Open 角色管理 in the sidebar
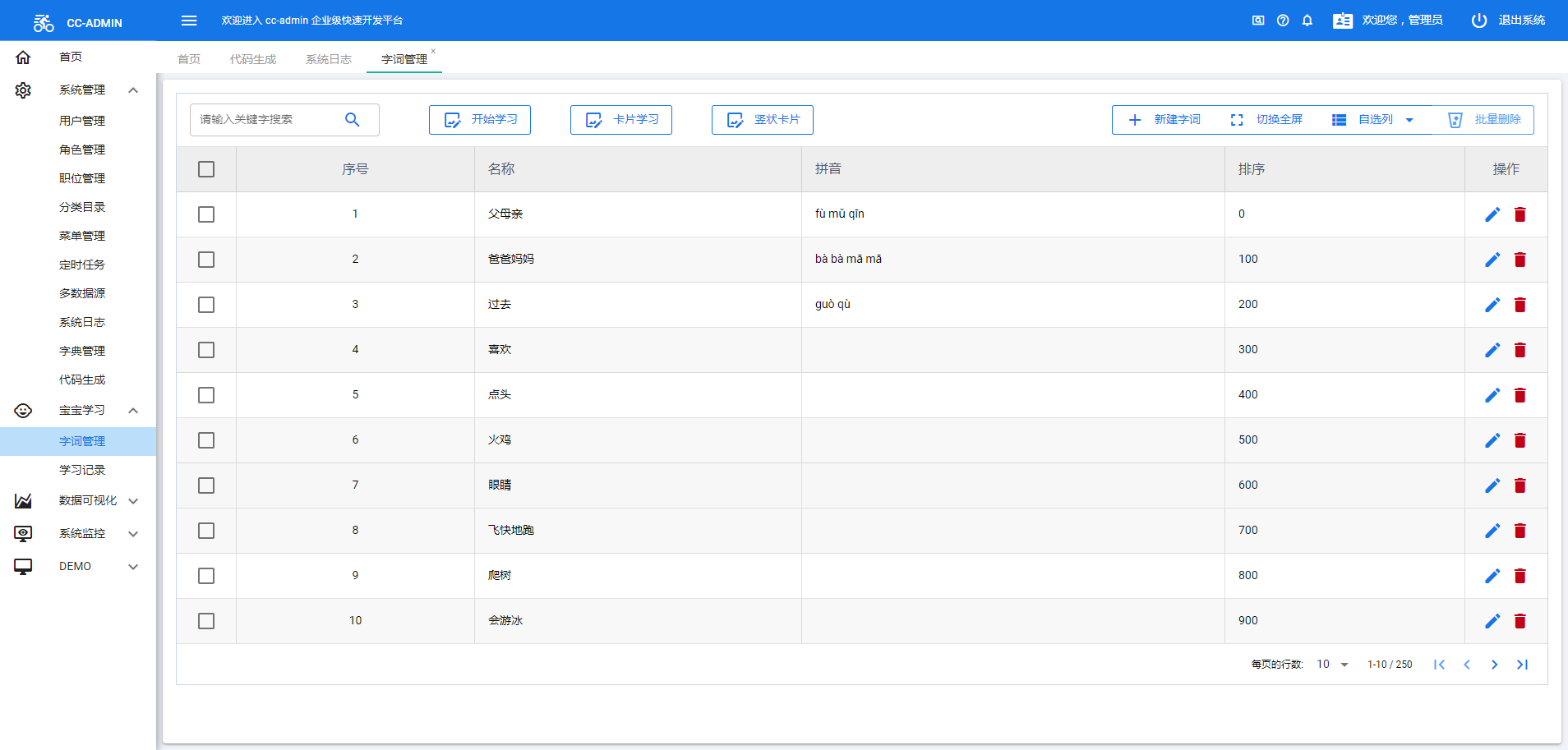This screenshot has height=750, width=1568. point(82,150)
